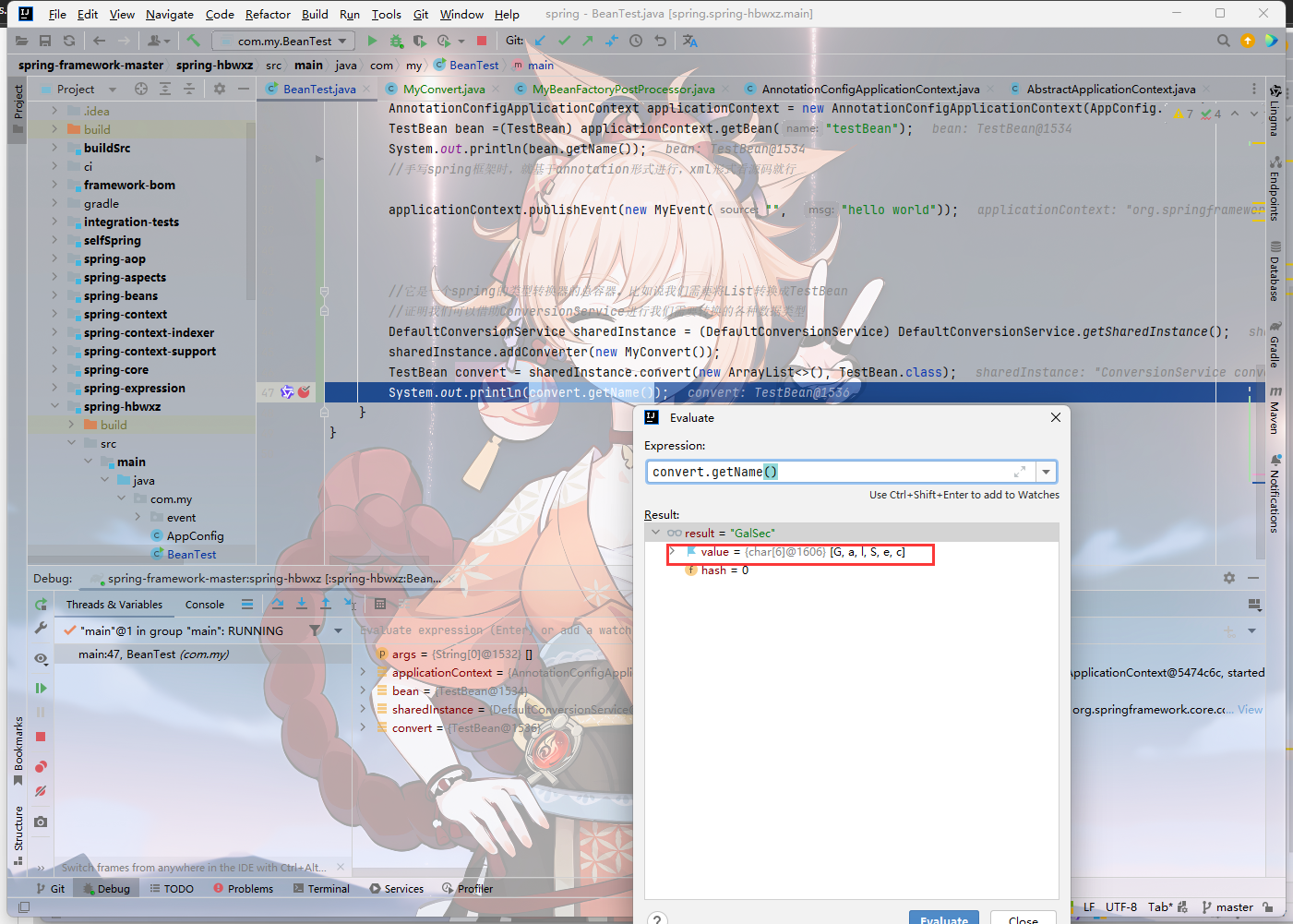Viewport: 1293px width, 924px height.
Task: Click the thread filter funnel icon
Action: point(316,630)
